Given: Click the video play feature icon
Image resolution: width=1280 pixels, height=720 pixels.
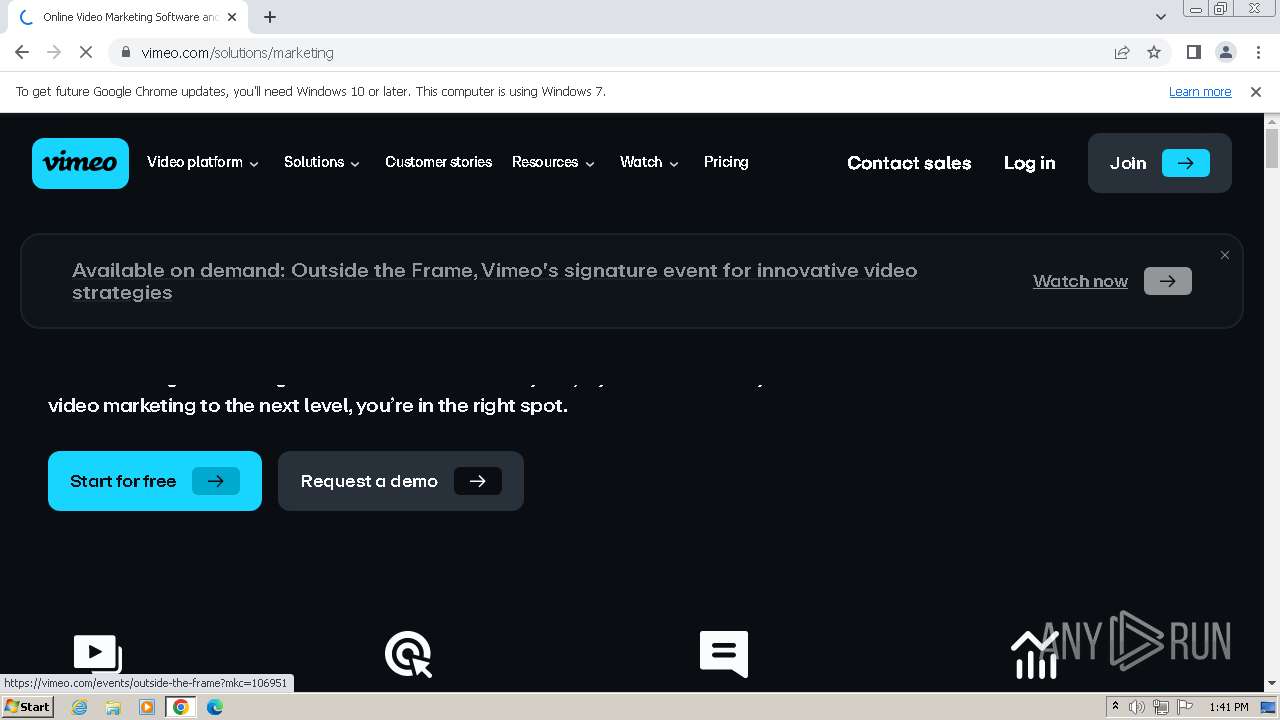Looking at the screenshot, I should (98, 655).
